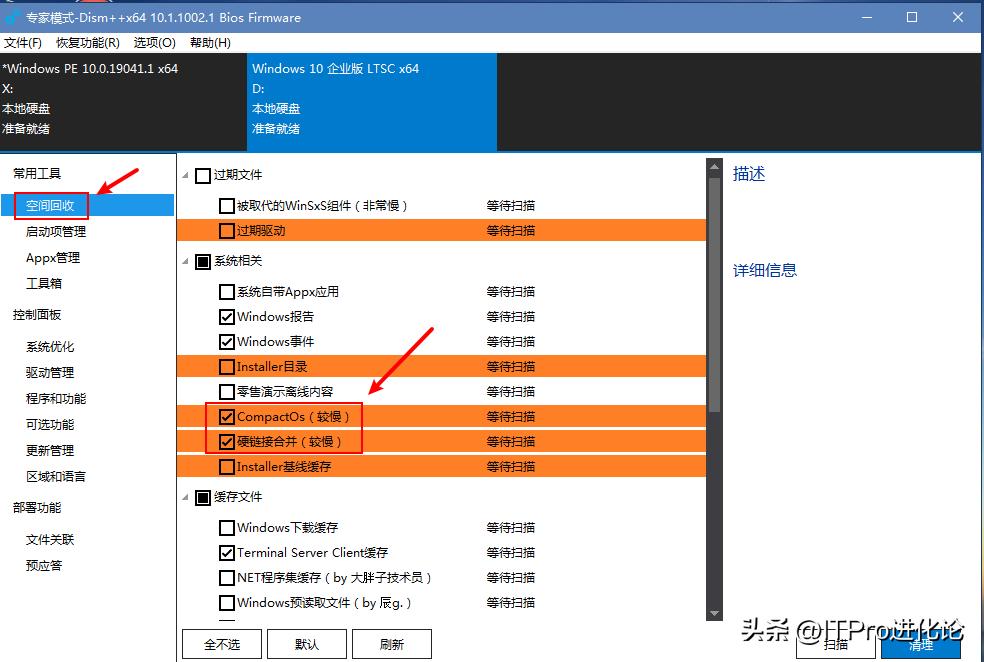
Task: Collapse the 过期文件 group
Action: coord(187,172)
